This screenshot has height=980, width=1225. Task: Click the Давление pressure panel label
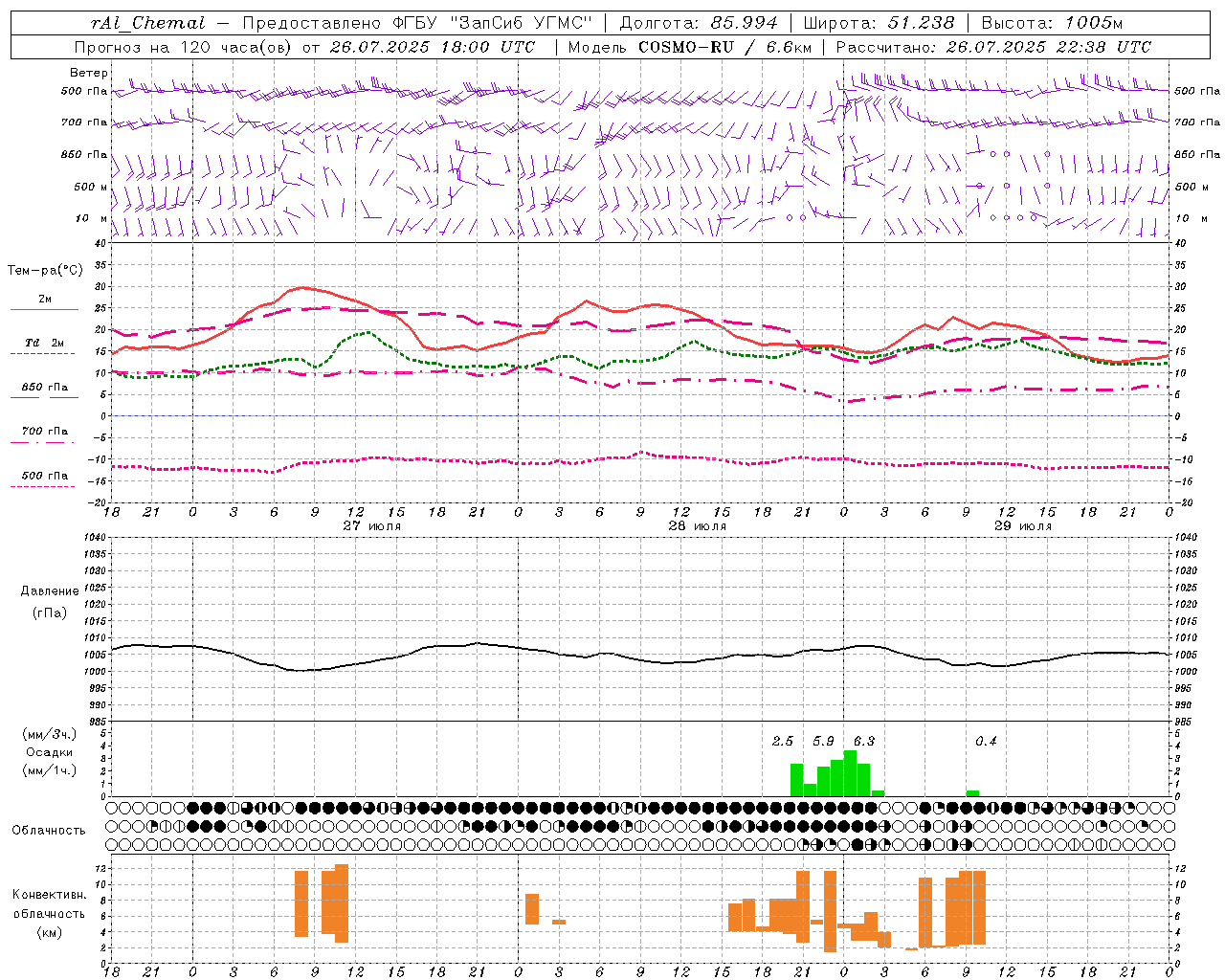pos(50,591)
